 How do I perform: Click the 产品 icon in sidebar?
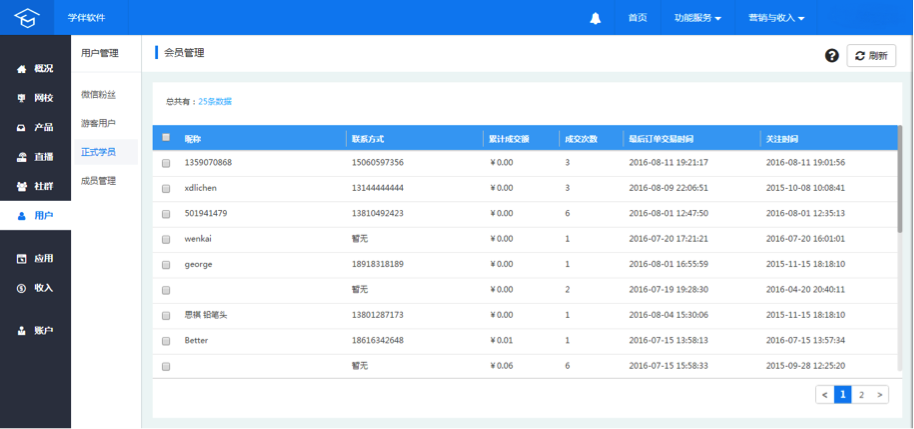[x=22, y=128]
